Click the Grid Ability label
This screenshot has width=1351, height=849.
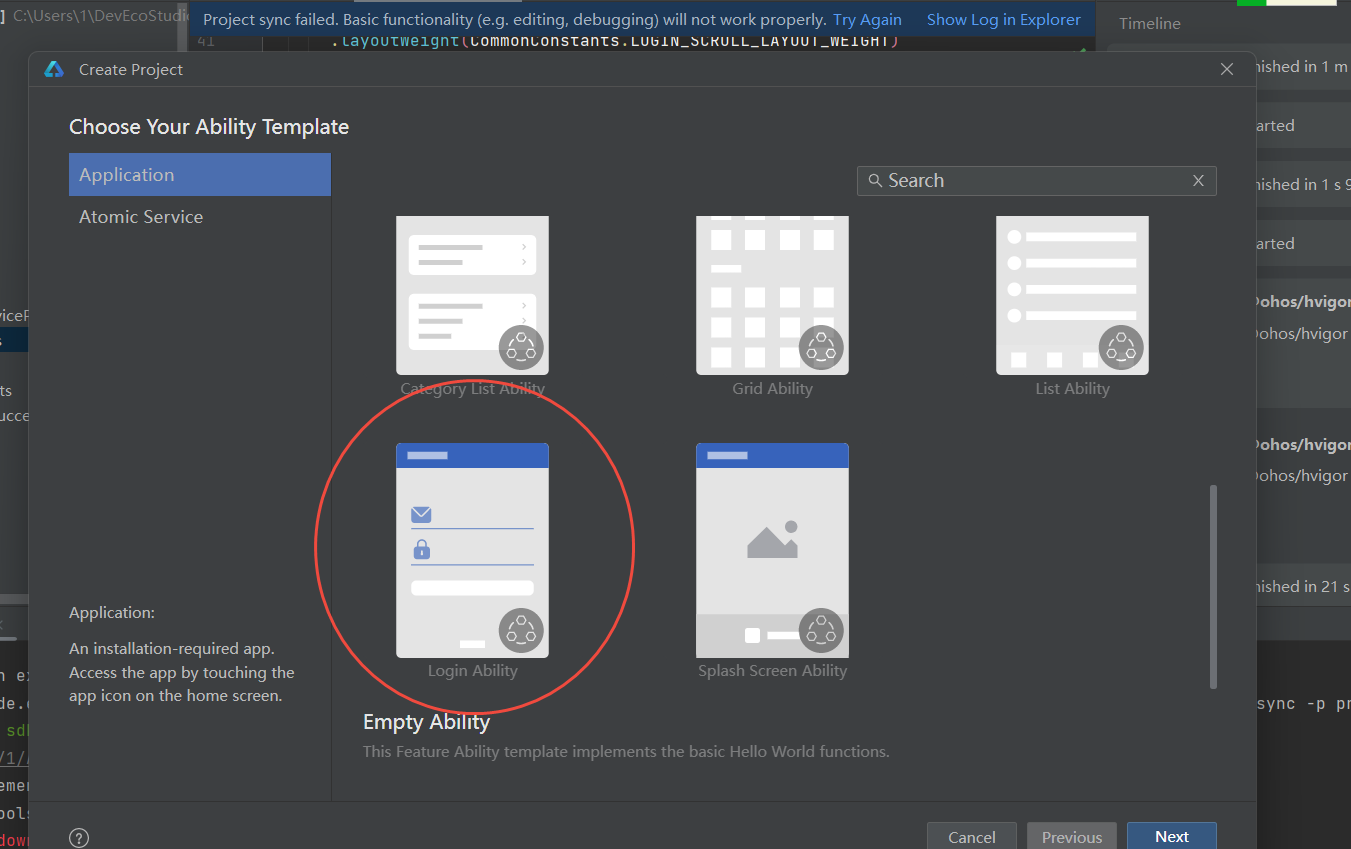point(772,389)
